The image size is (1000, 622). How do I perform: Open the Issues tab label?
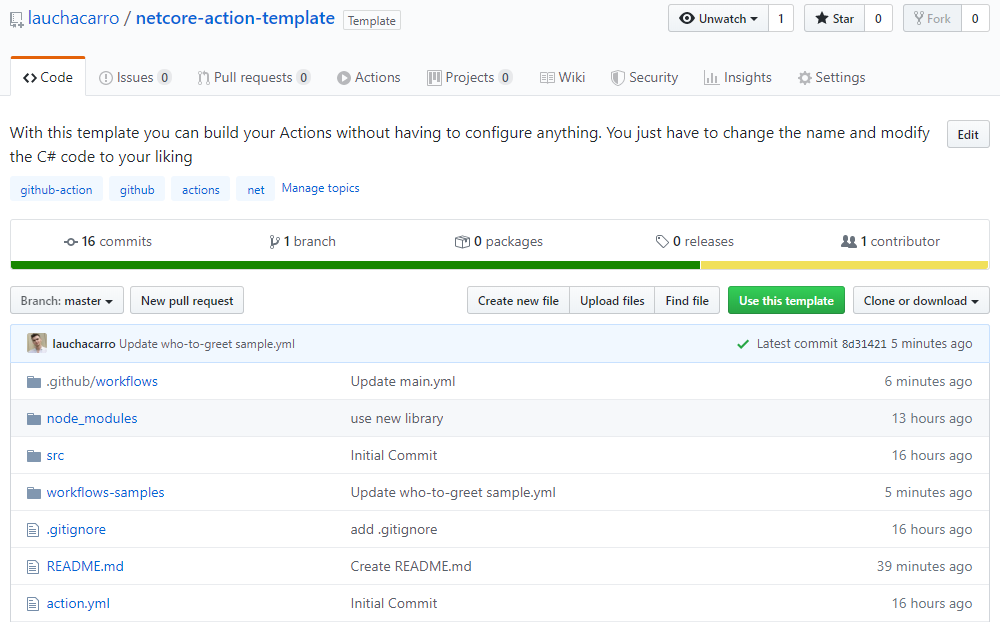(135, 77)
